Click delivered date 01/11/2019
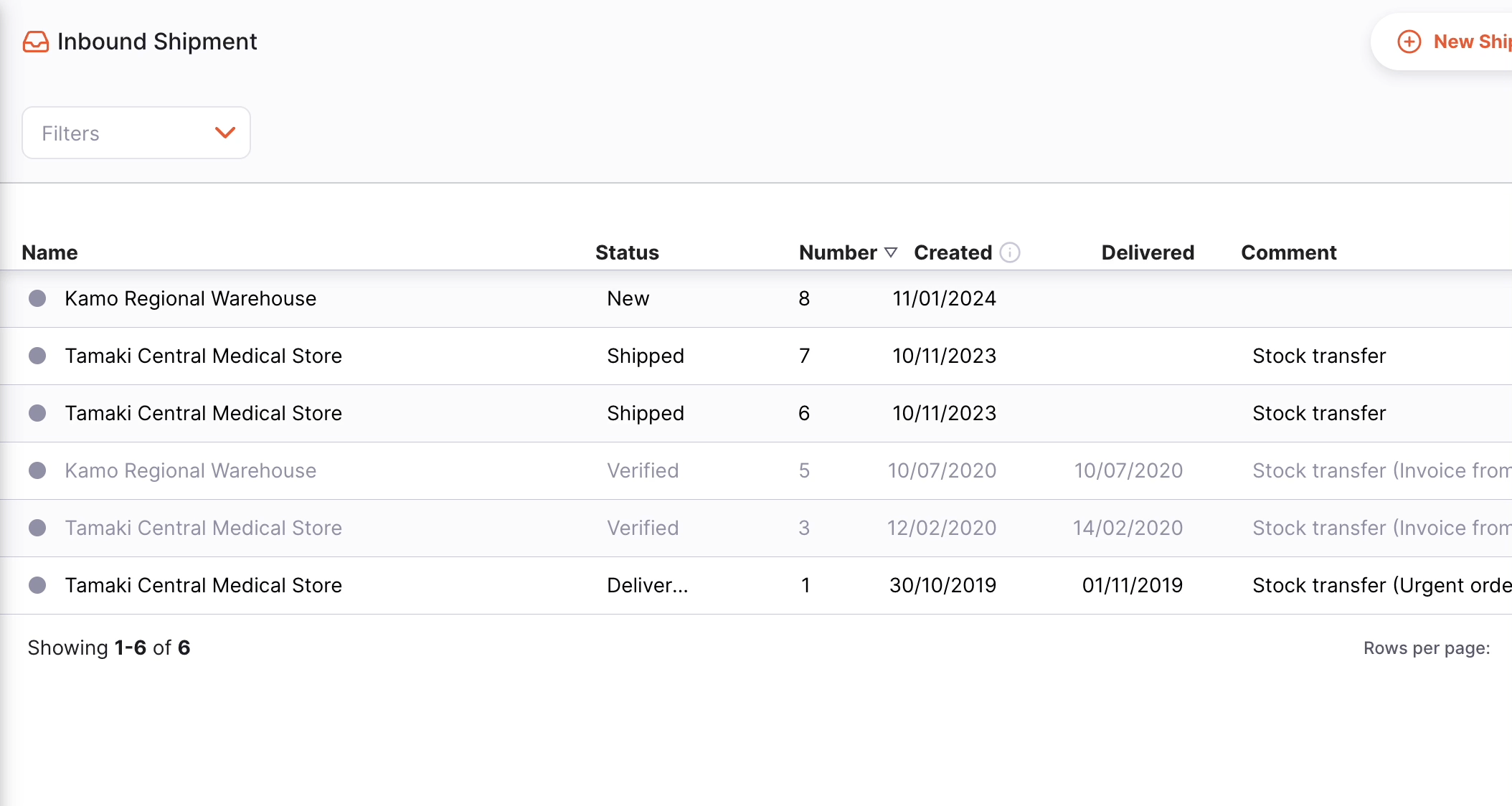 pyautogui.click(x=1133, y=585)
